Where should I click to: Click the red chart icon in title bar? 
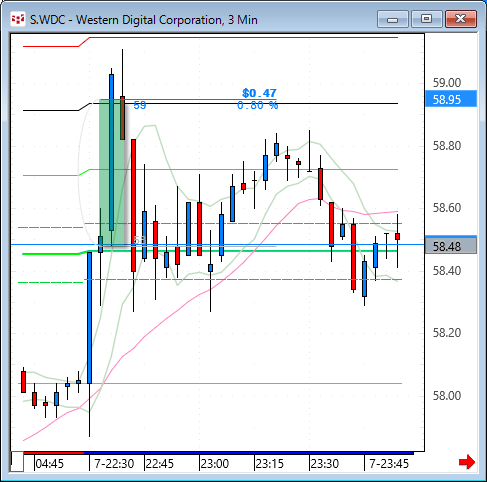tap(18, 20)
